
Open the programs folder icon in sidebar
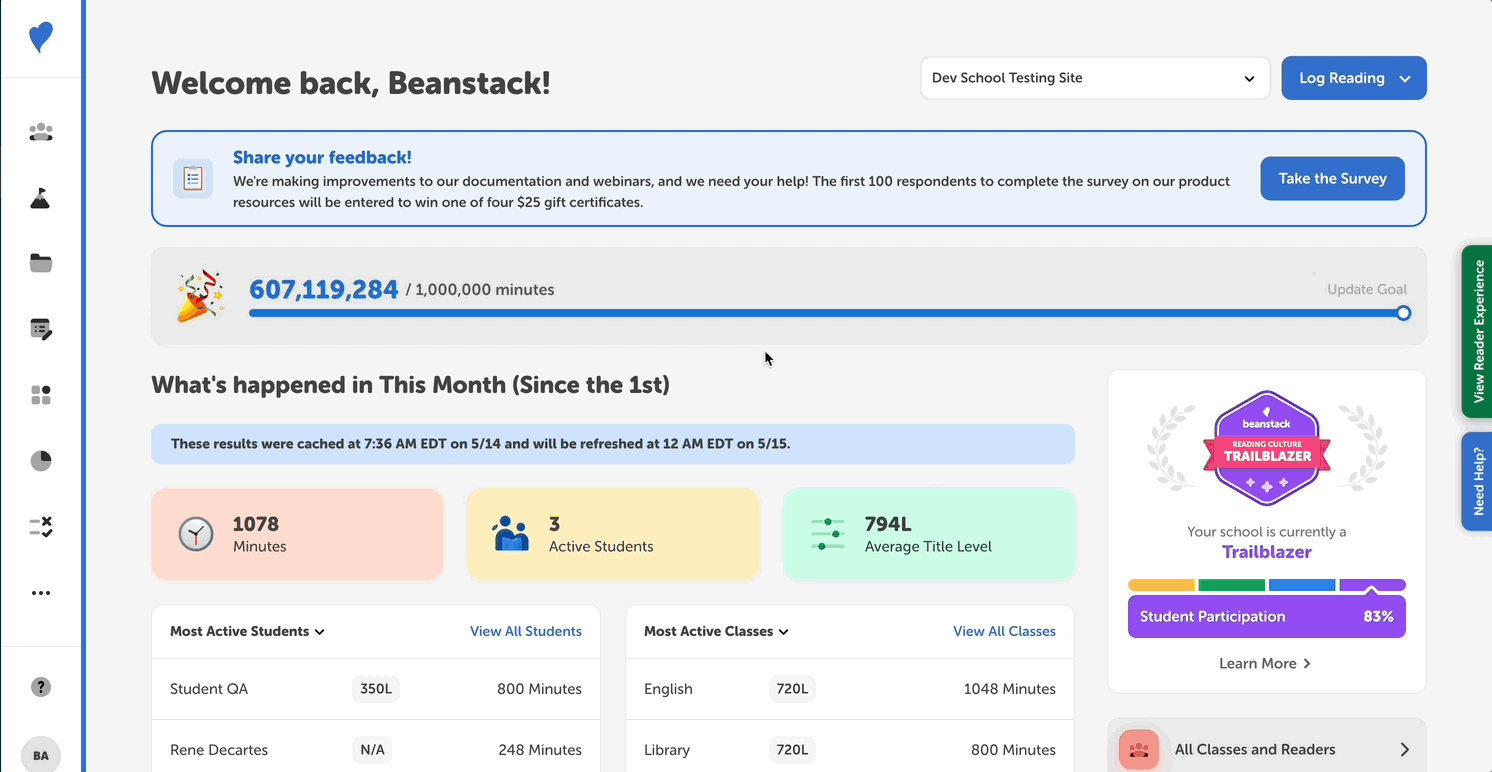click(x=40, y=263)
